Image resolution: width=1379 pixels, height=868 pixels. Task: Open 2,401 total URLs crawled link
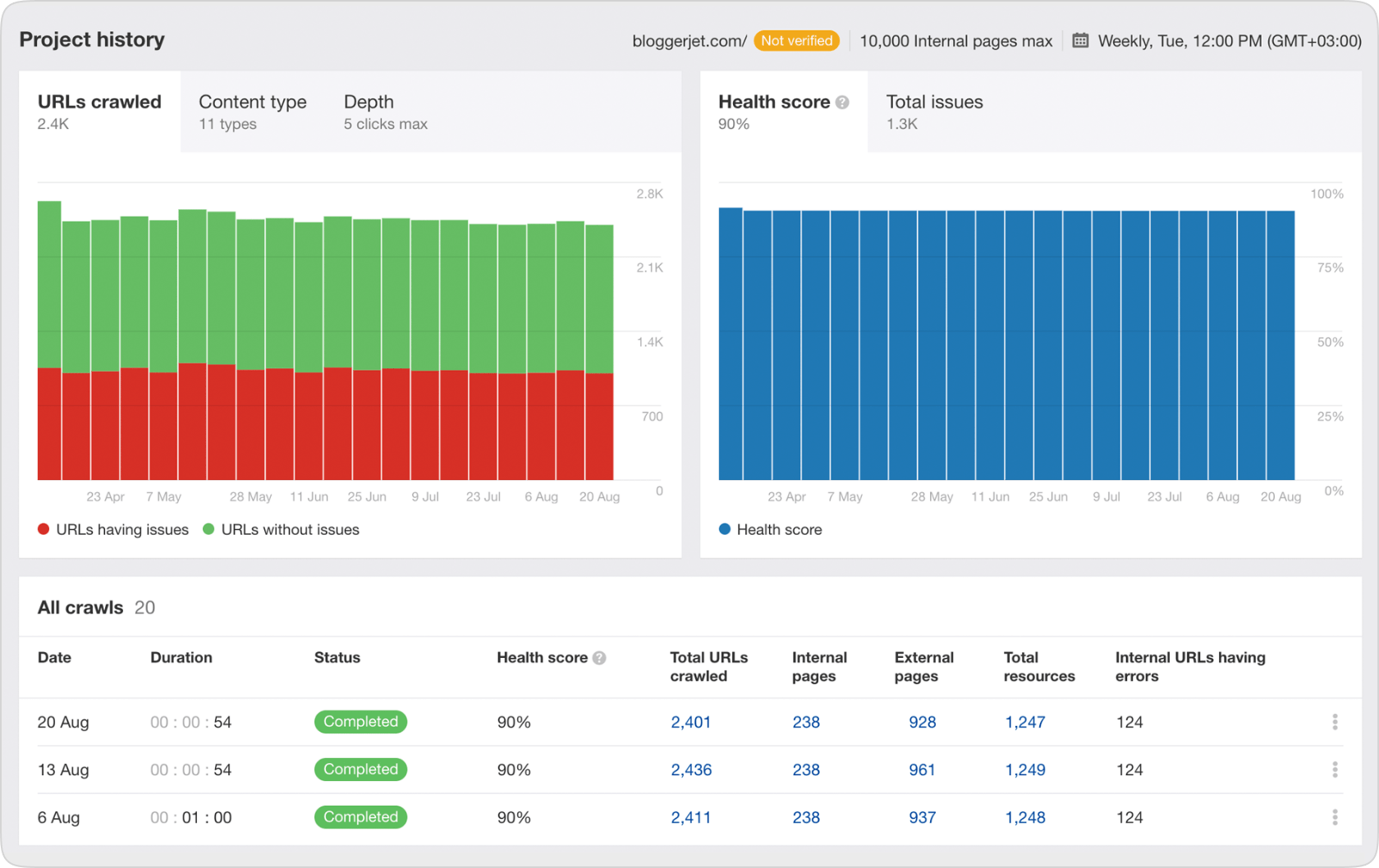[690, 722]
